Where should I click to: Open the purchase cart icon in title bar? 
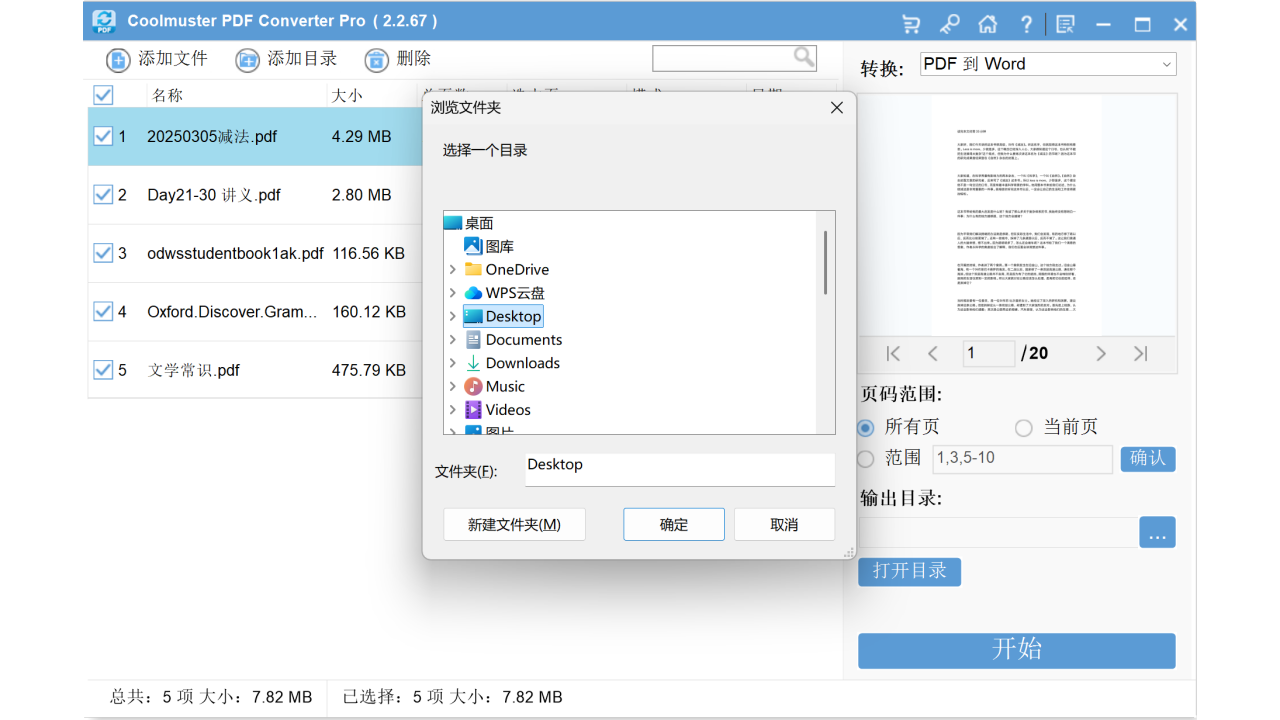[909, 23]
